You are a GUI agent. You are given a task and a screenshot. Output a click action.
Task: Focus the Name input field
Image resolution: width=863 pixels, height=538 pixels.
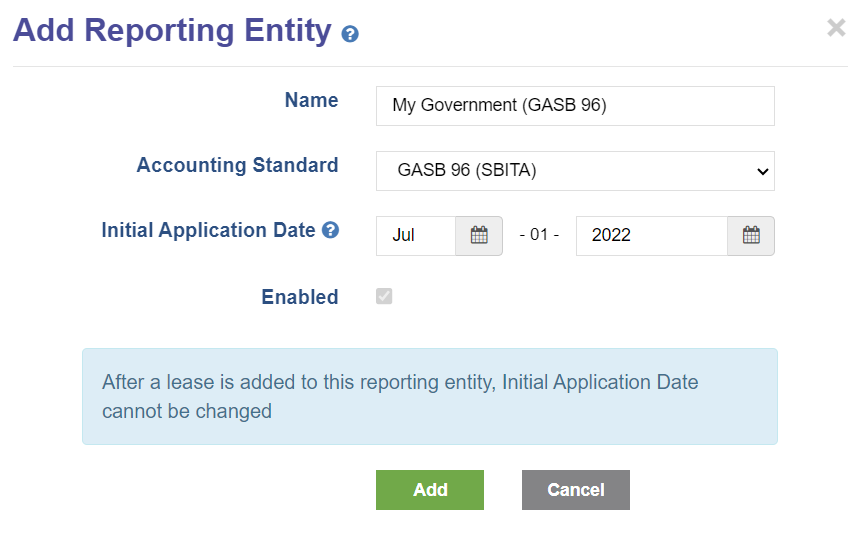point(575,106)
